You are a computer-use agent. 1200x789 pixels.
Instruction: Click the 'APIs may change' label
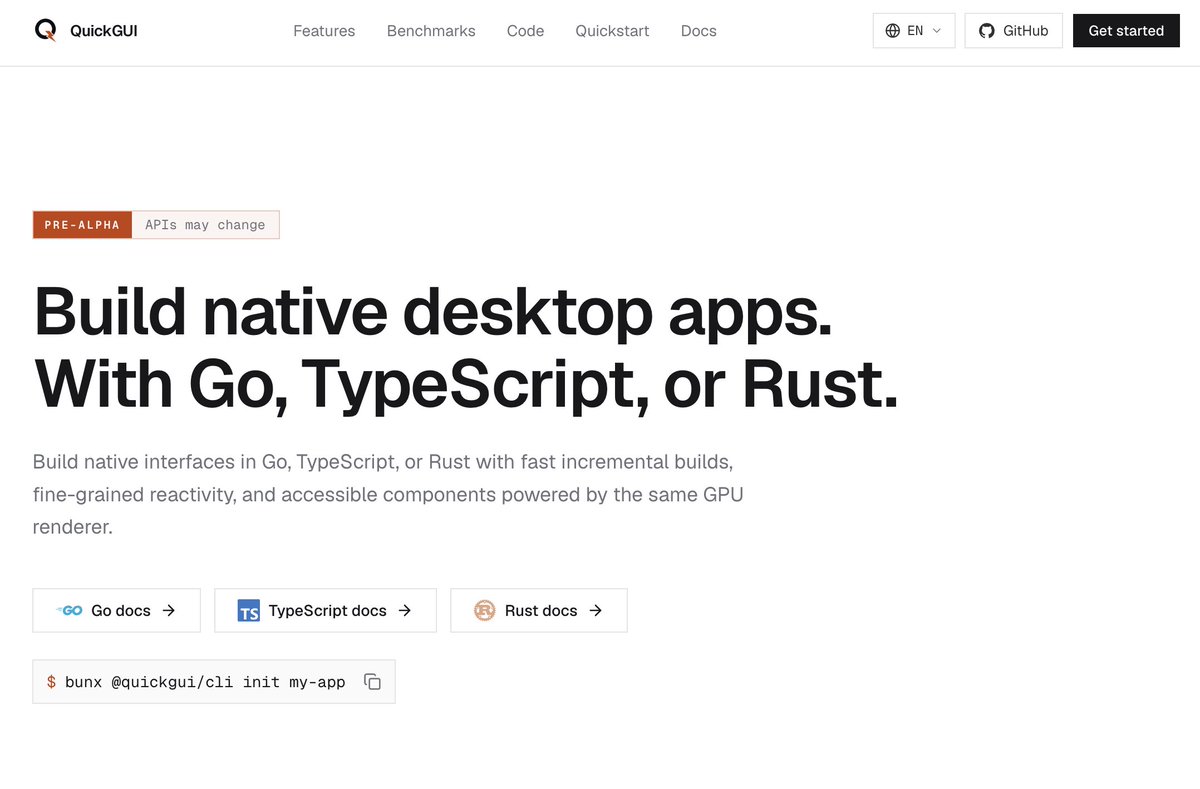coord(205,225)
